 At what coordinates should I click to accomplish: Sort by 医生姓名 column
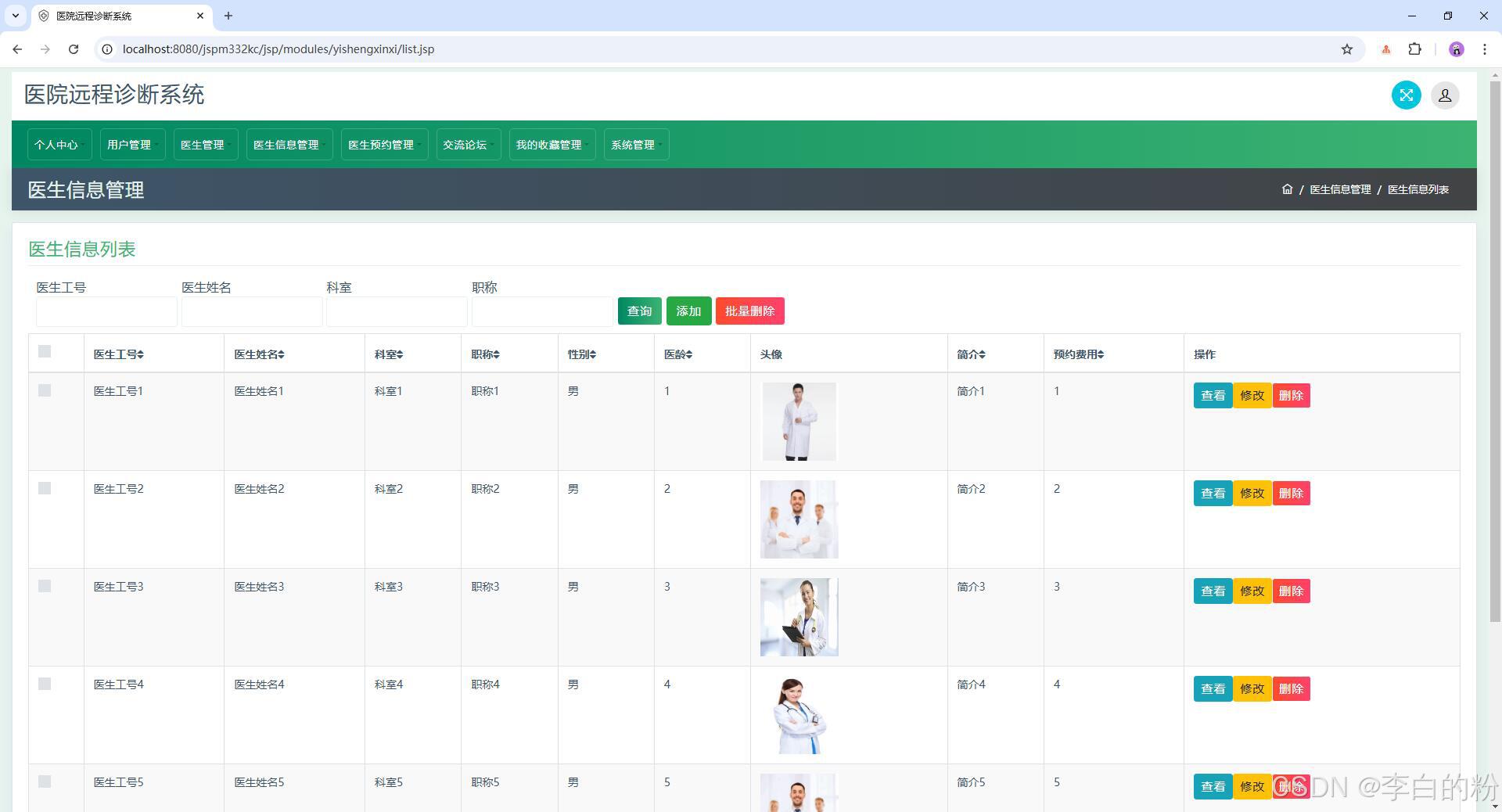259,354
